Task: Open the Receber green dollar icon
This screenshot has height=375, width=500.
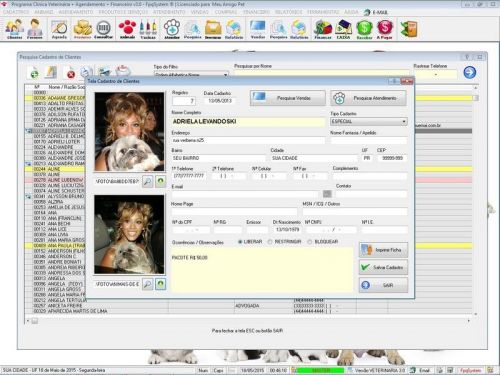Action: 364,29
